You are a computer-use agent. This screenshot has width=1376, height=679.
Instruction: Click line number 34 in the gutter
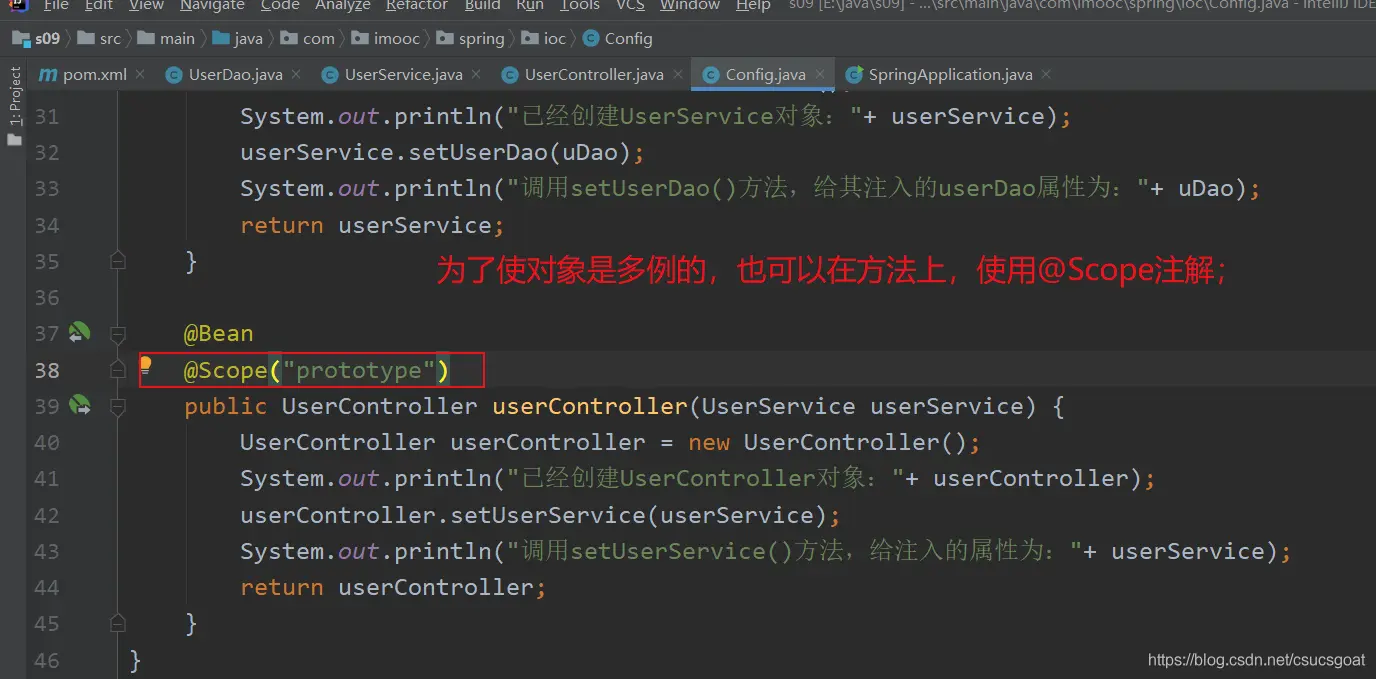point(47,225)
